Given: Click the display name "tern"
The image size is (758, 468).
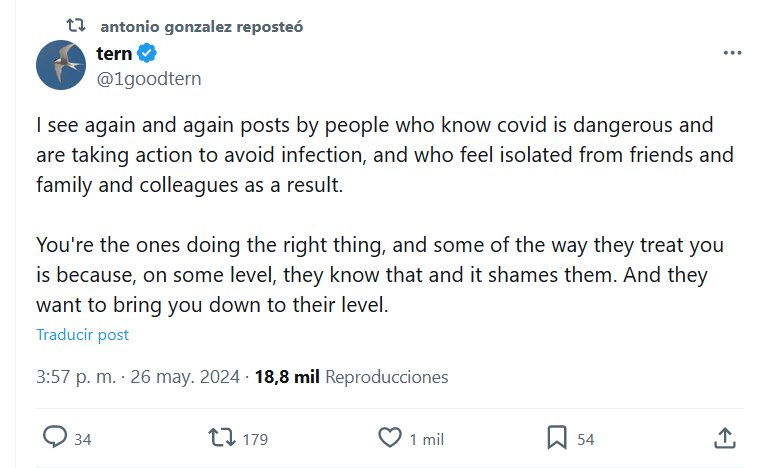Looking at the screenshot, I should coord(114,53).
